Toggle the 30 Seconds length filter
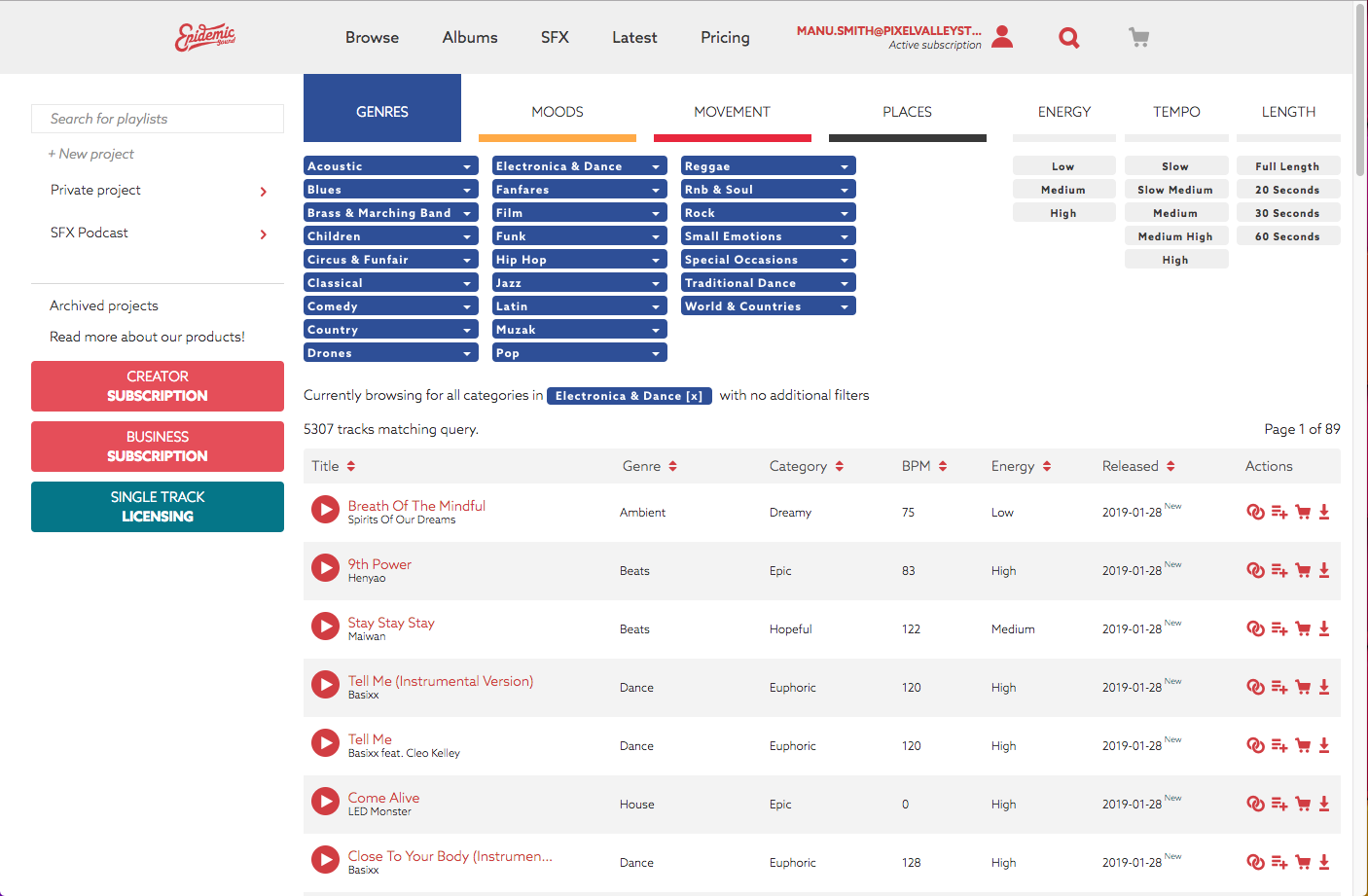This screenshot has width=1368, height=896. [1287, 213]
